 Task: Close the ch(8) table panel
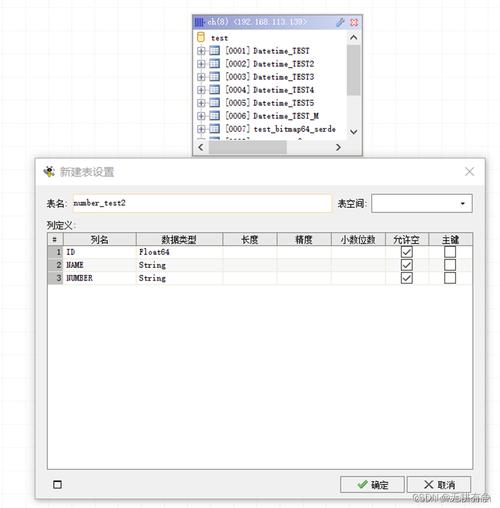[x=354, y=22]
